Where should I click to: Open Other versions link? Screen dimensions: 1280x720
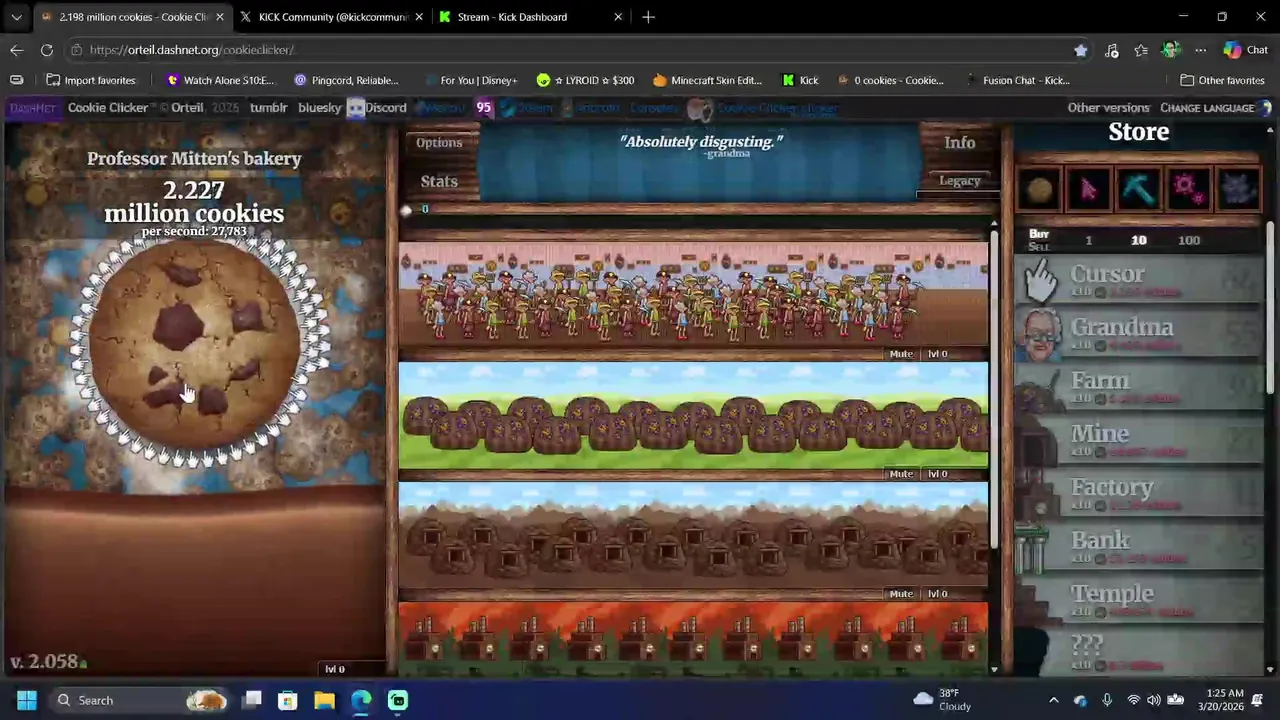1108,108
